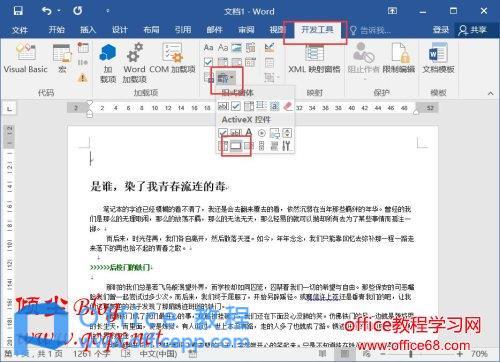Viewport: 500px width, 362px height.
Task: Open the Customize Quick Access Toolbar dropdown
Action: [x=108, y=11]
